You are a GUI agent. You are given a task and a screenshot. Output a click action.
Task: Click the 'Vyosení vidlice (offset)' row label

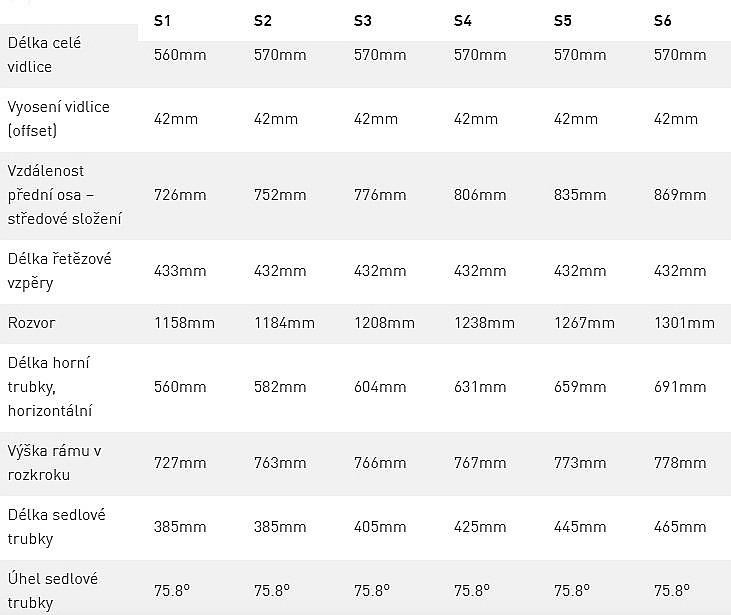click(58, 119)
